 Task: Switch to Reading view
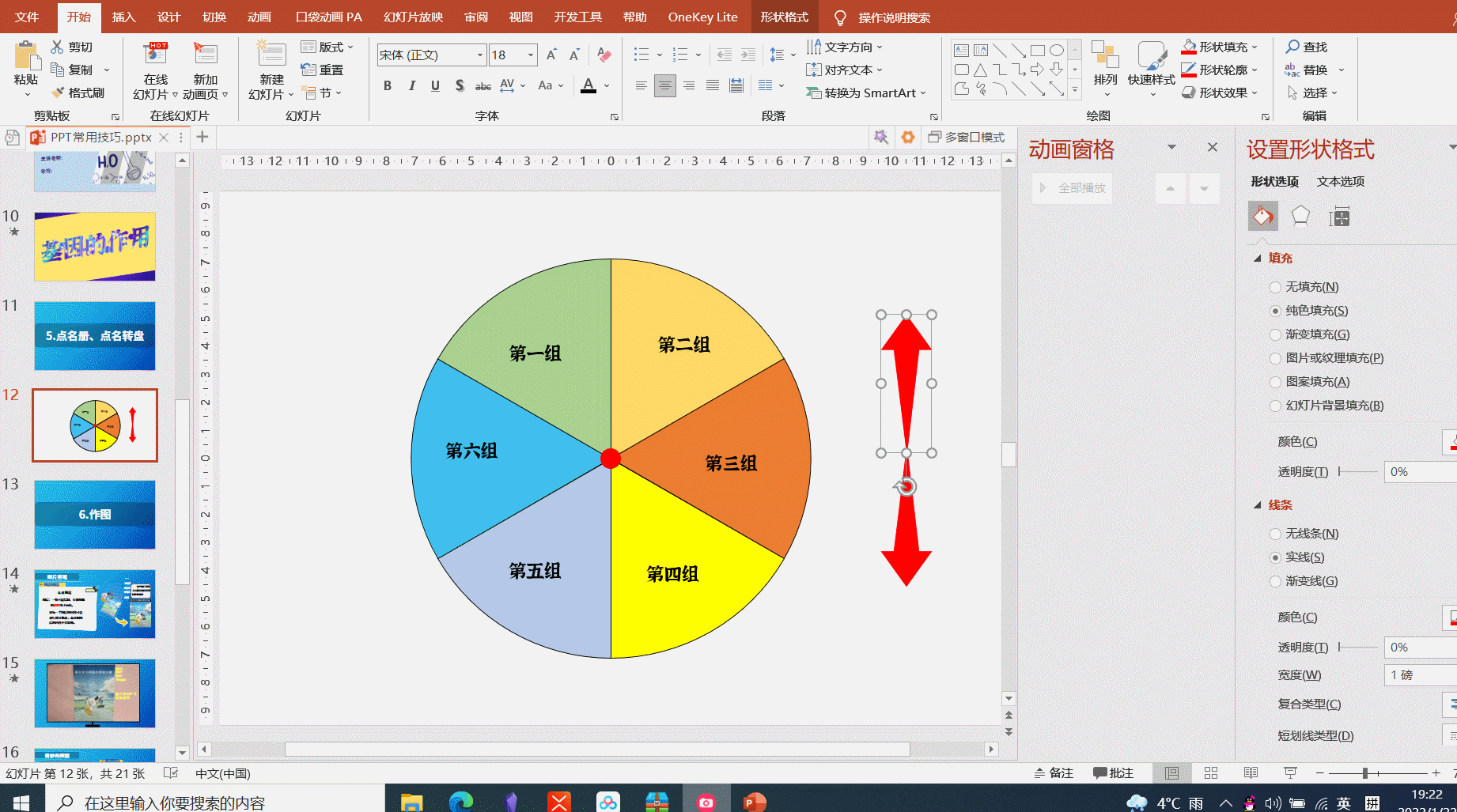point(1251,773)
